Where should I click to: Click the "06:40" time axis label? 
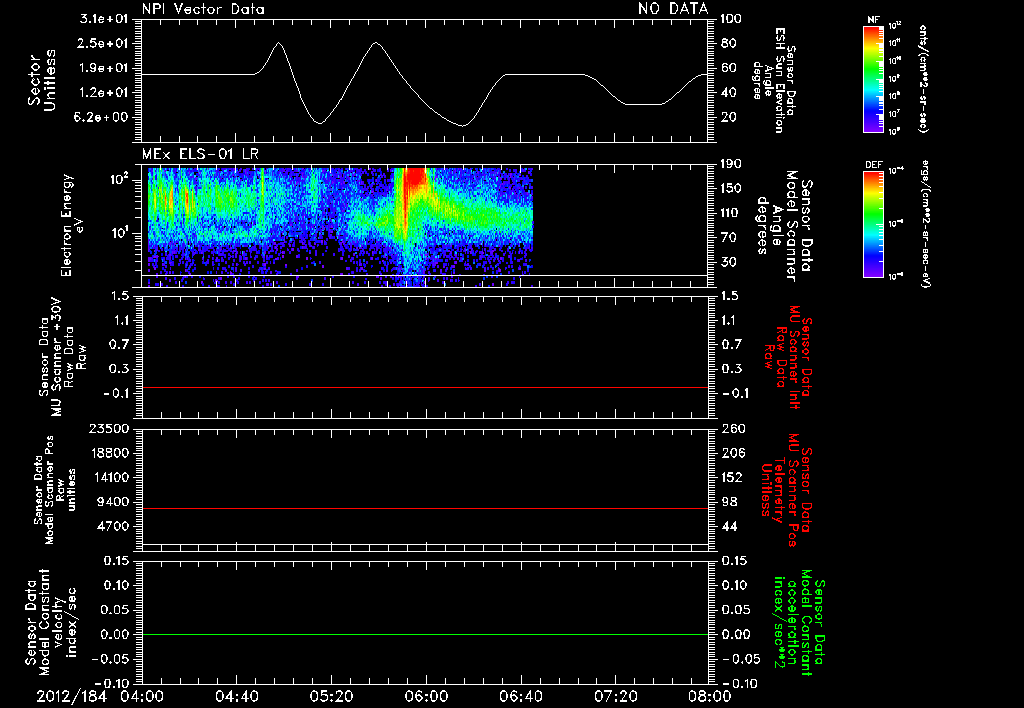[x=520, y=696]
